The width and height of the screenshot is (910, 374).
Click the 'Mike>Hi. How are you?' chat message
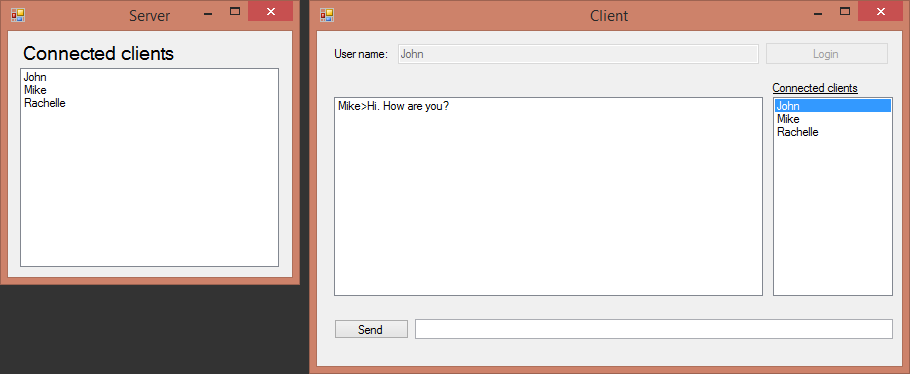[x=393, y=107]
